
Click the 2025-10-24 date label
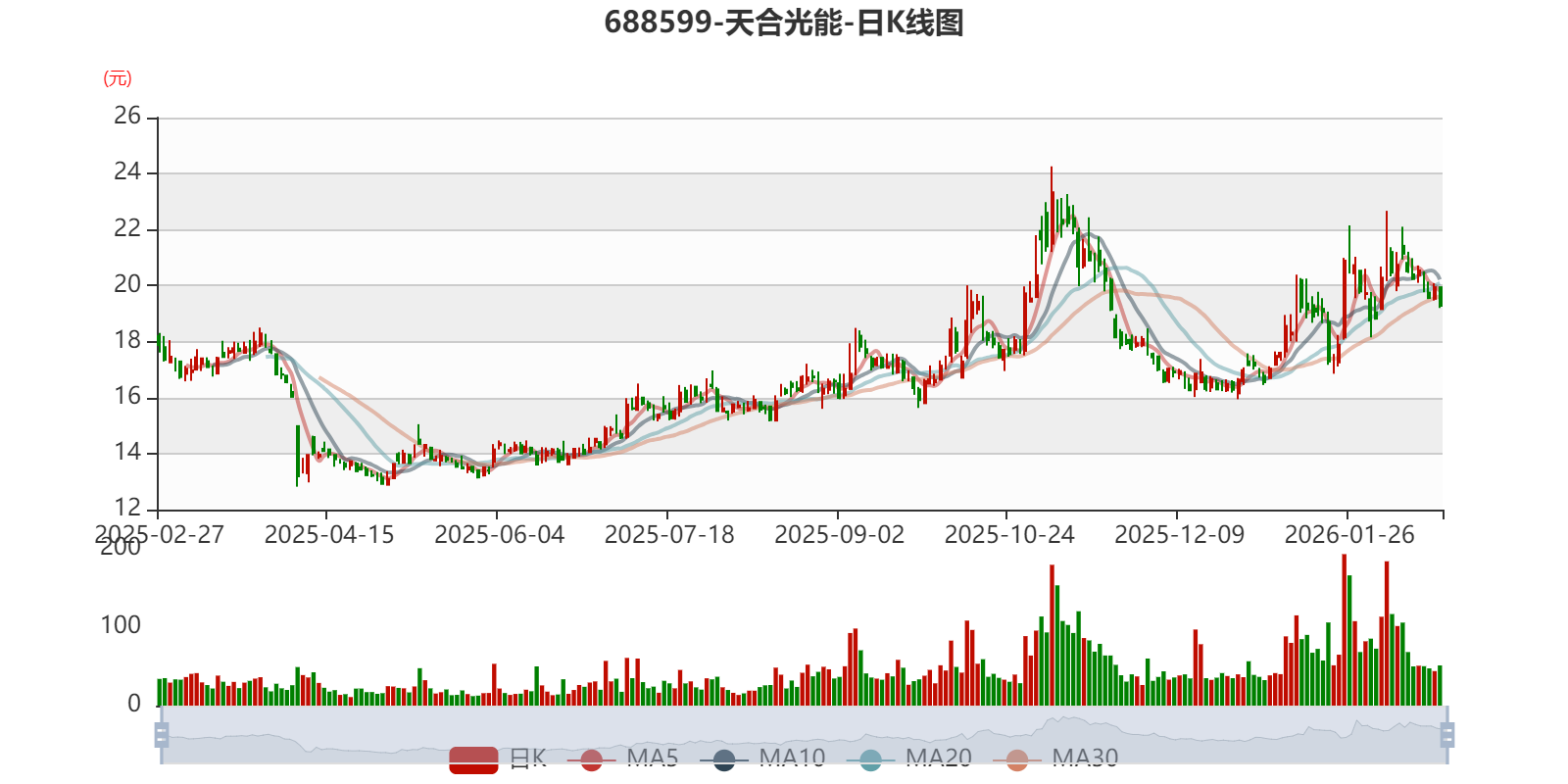pyautogui.click(x=1009, y=535)
